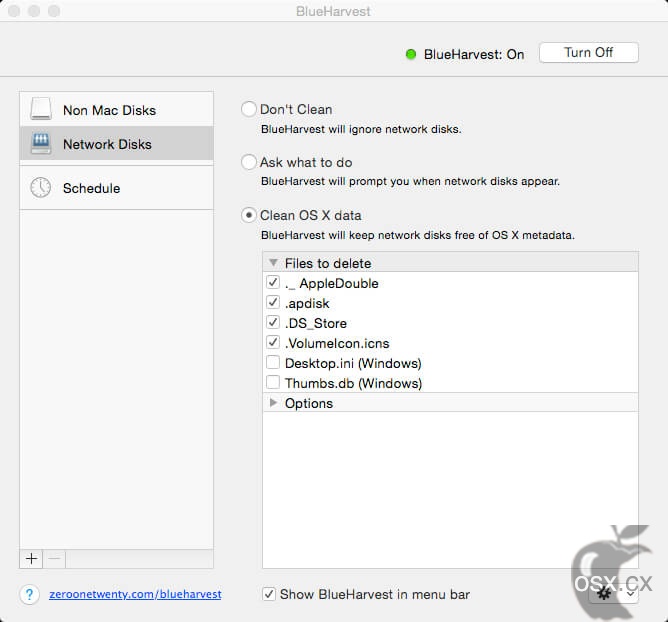This screenshot has height=622, width=668.
Task: Open help with the question mark button
Action: pos(29,594)
